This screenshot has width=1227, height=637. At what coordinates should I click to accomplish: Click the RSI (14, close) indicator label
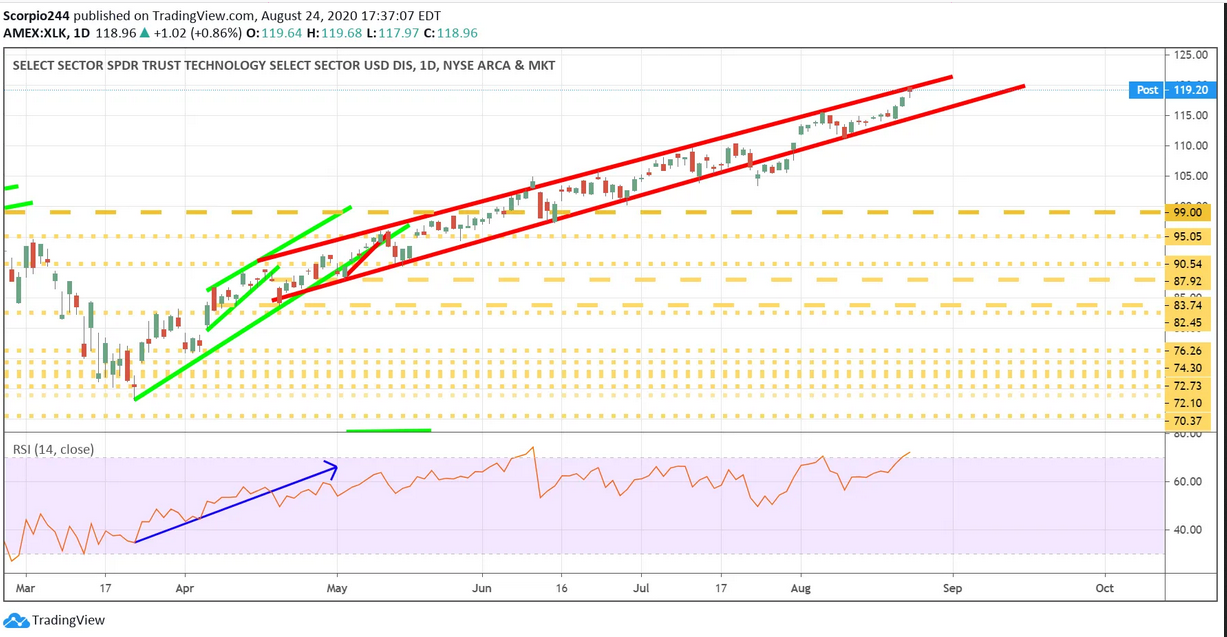tap(52, 449)
